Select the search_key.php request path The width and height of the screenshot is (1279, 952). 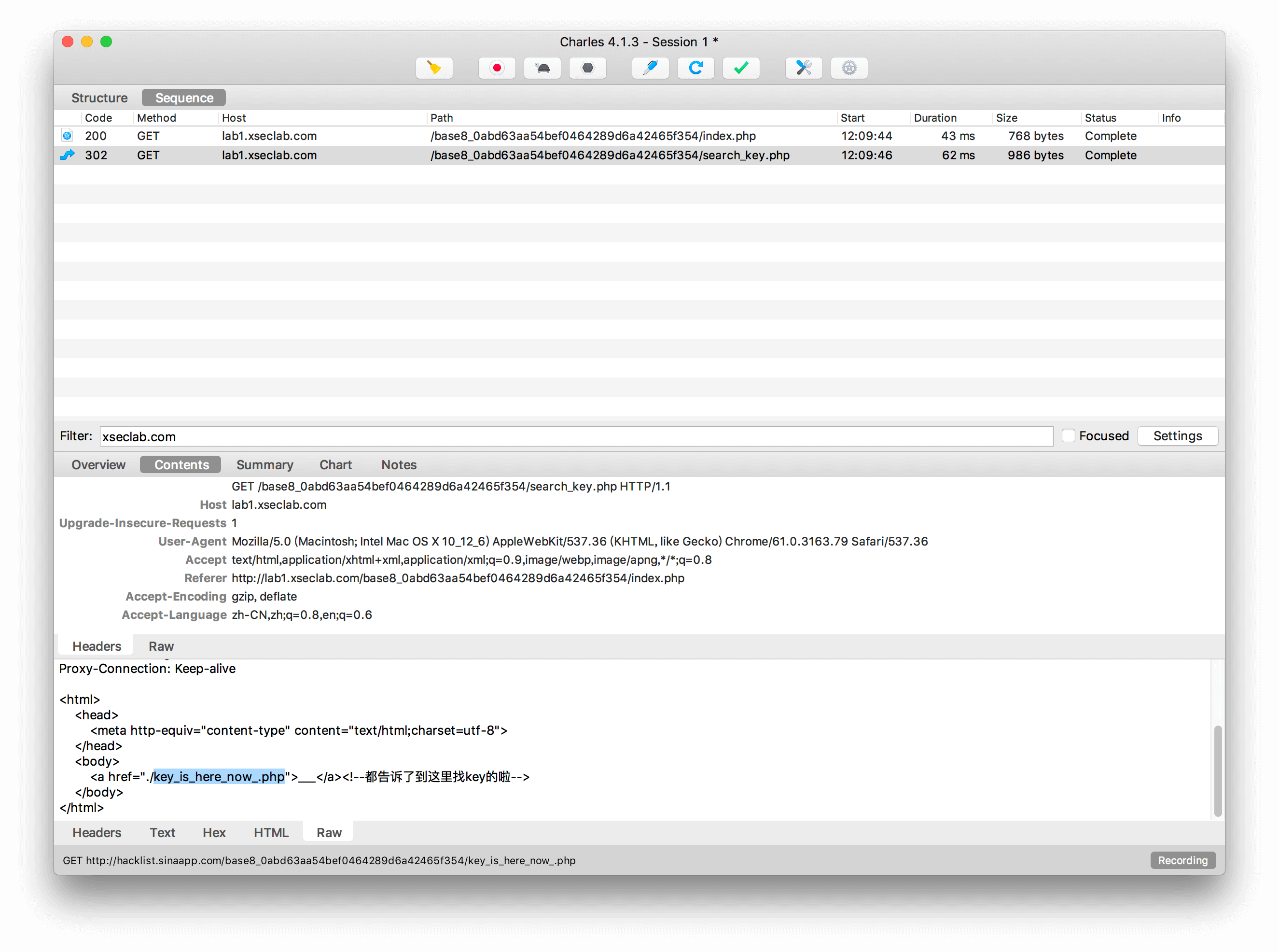[x=610, y=155]
